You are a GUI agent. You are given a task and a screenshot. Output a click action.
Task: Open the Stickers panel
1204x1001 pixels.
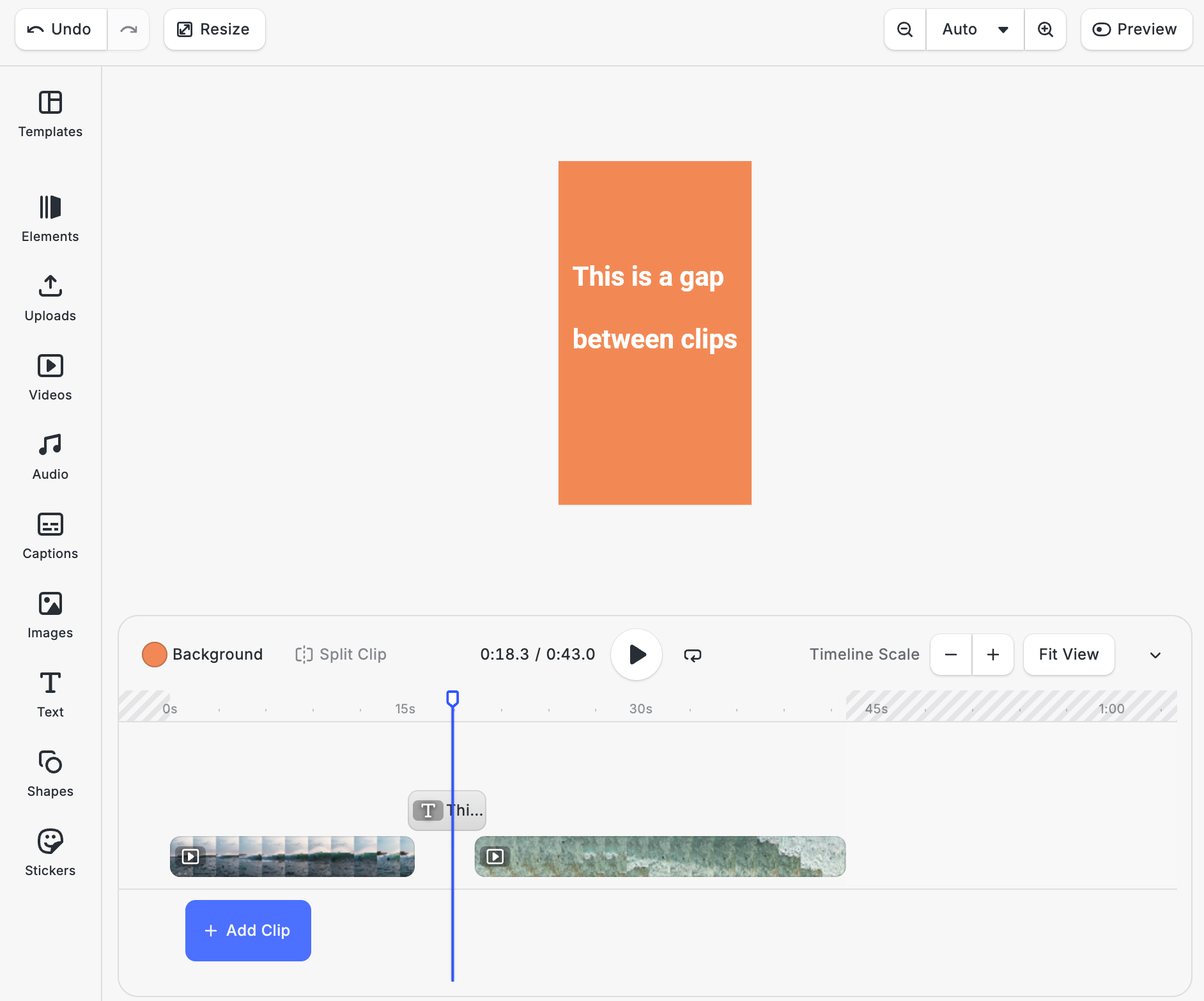(50, 853)
